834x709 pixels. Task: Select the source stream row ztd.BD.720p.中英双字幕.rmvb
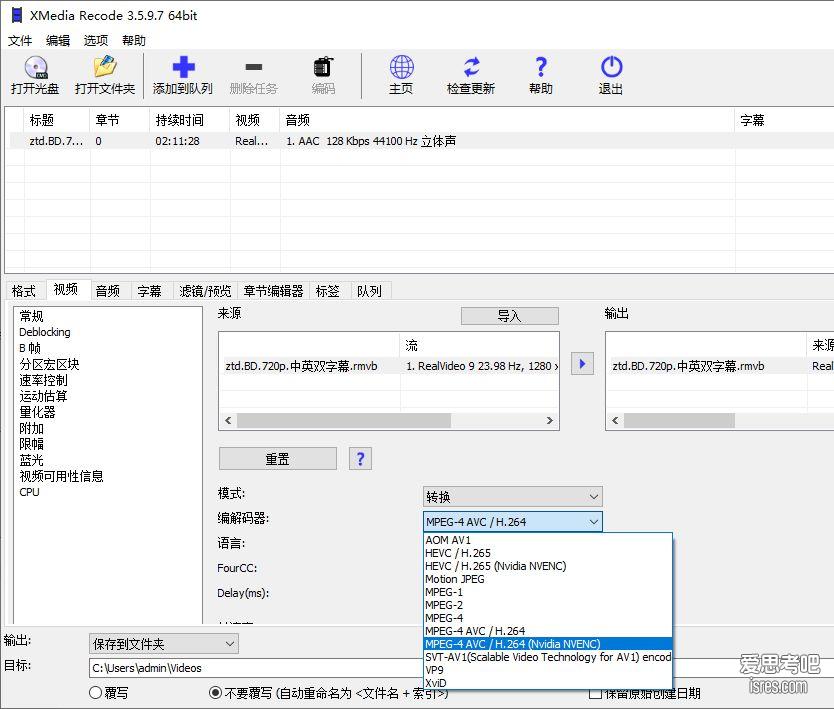point(389,366)
